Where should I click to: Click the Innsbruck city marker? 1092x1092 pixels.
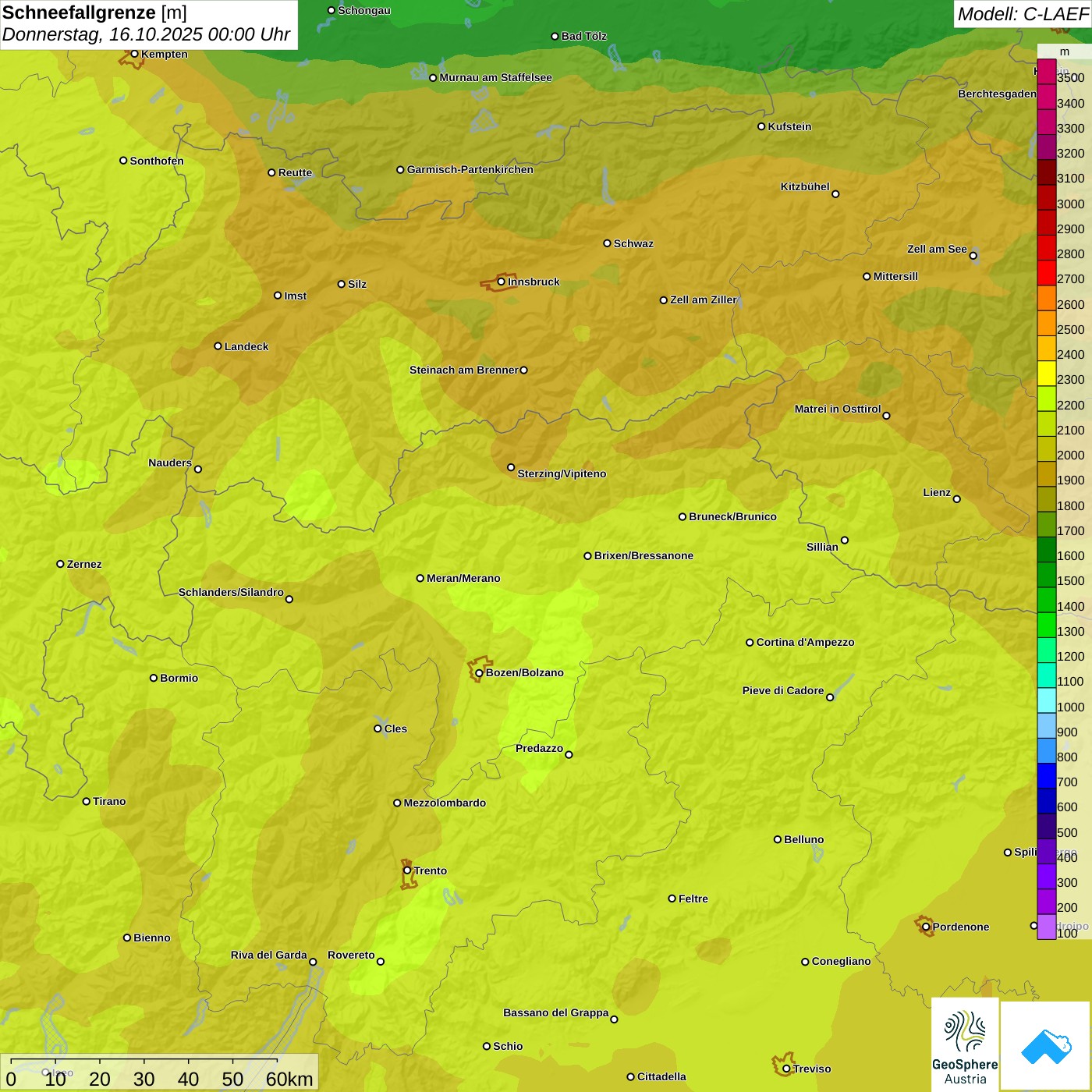point(502,282)
